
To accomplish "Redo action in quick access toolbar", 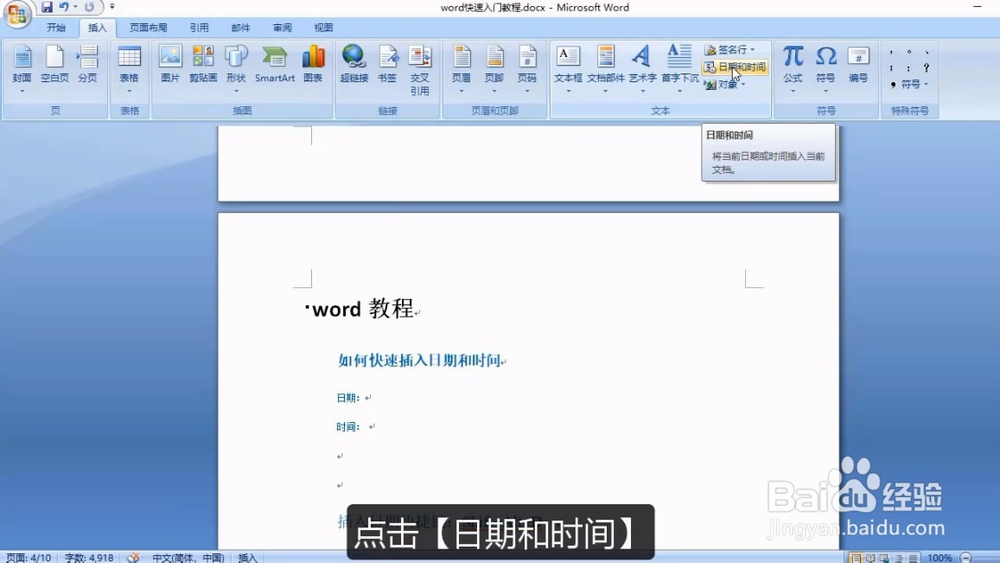I will click(89, 7).
